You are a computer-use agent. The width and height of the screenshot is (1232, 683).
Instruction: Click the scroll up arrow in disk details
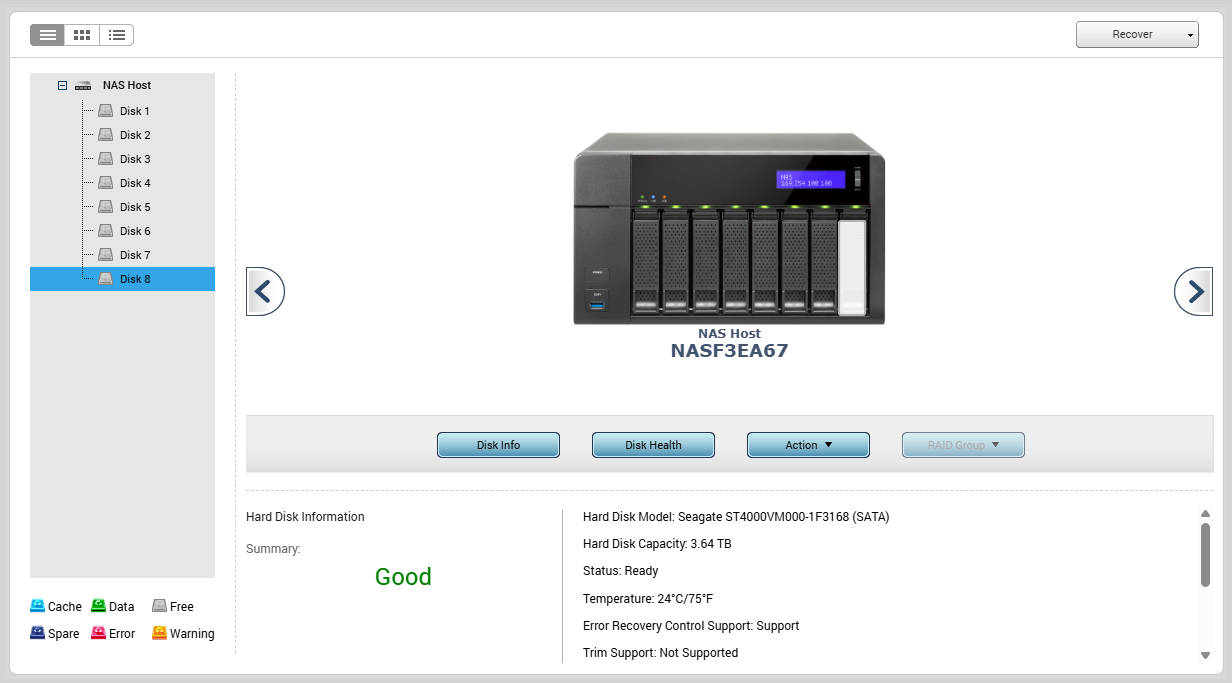(x=1205, y=514)
